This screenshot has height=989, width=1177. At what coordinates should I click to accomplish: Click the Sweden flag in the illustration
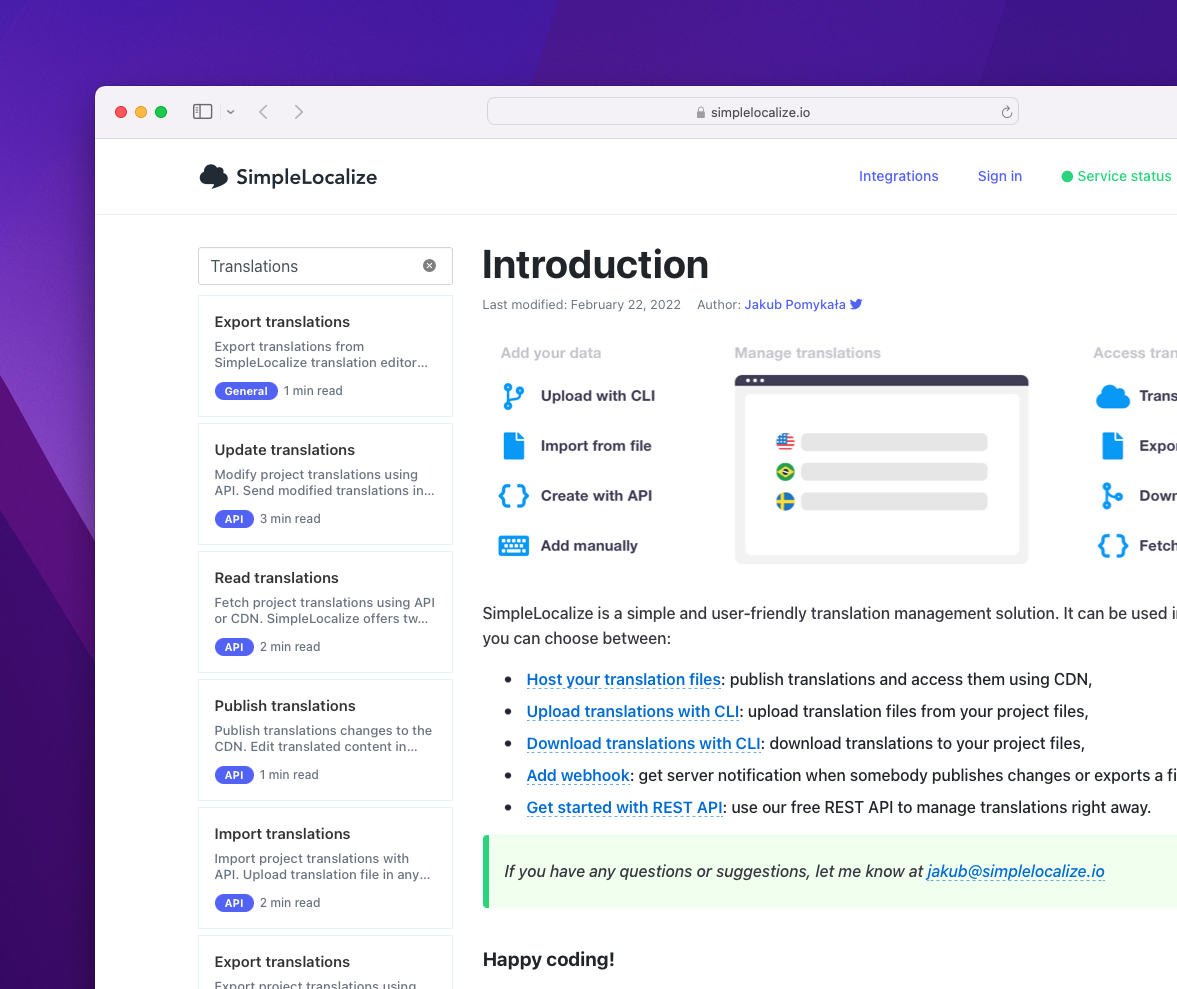(x=785, y=501)
